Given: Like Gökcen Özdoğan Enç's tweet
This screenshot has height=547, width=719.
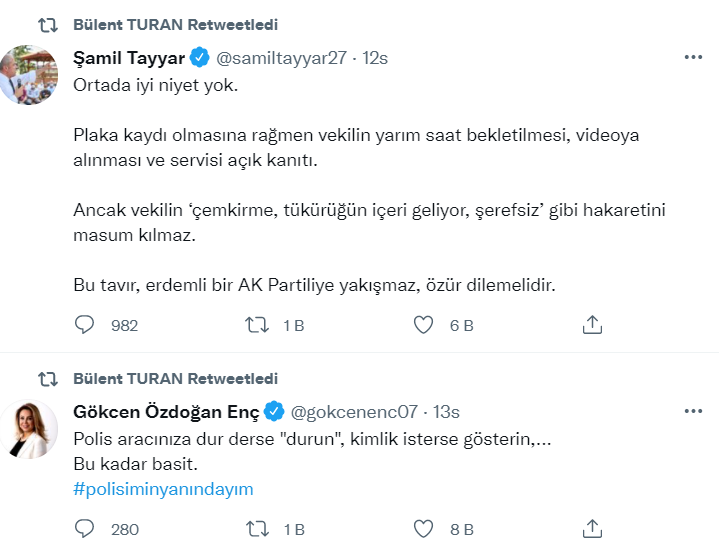Looking at the screenshot, I should click(424, 529).
